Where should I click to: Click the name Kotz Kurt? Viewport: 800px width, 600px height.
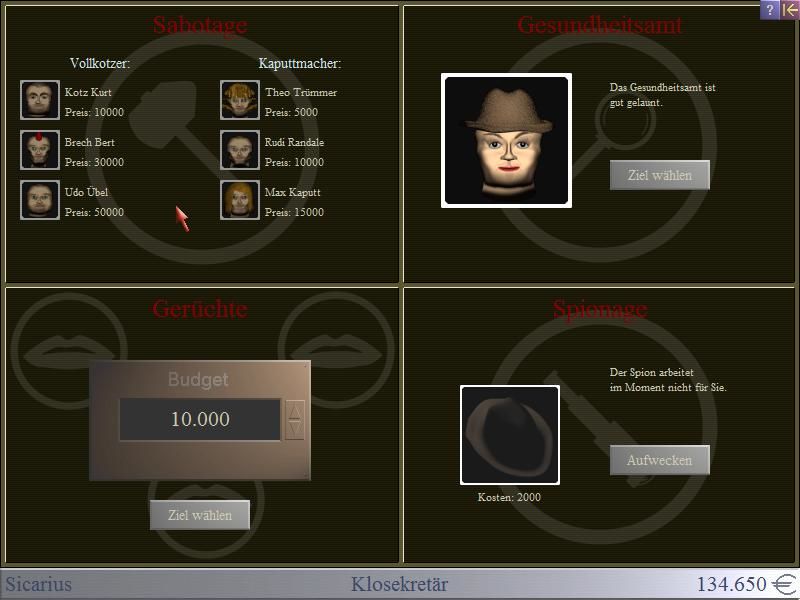88,92
